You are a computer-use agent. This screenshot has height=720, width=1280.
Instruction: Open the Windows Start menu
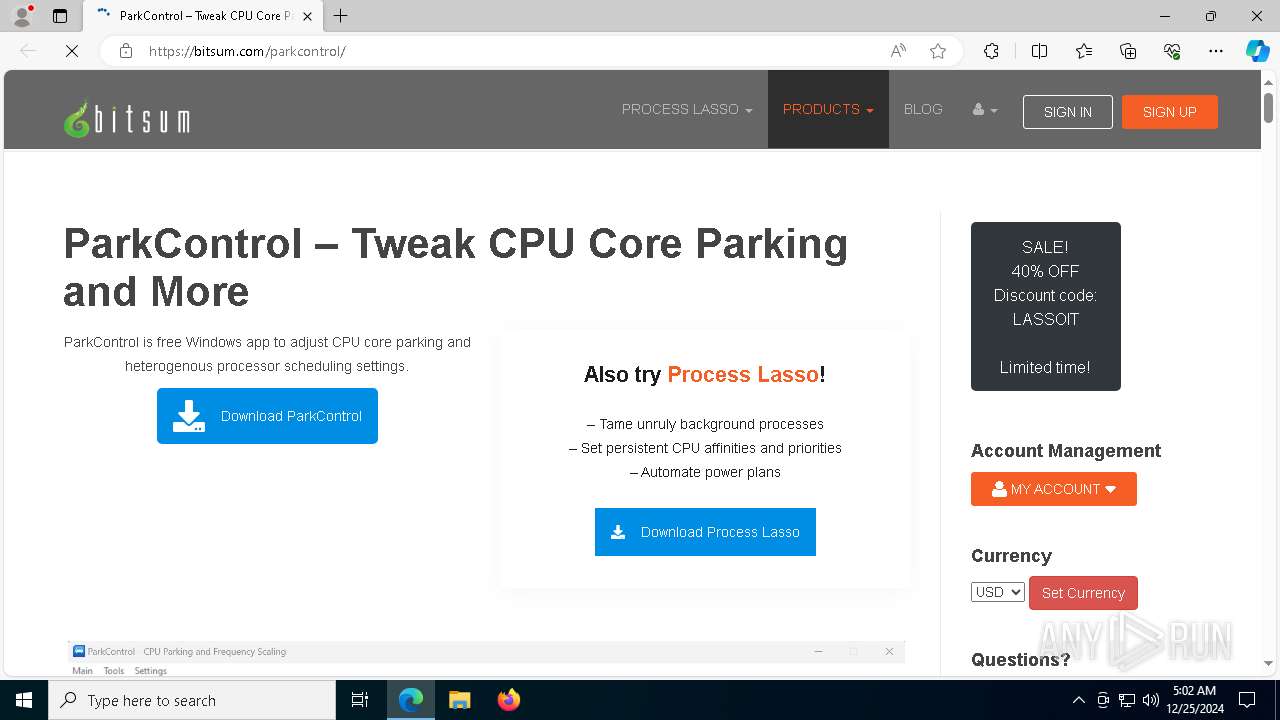24,700
